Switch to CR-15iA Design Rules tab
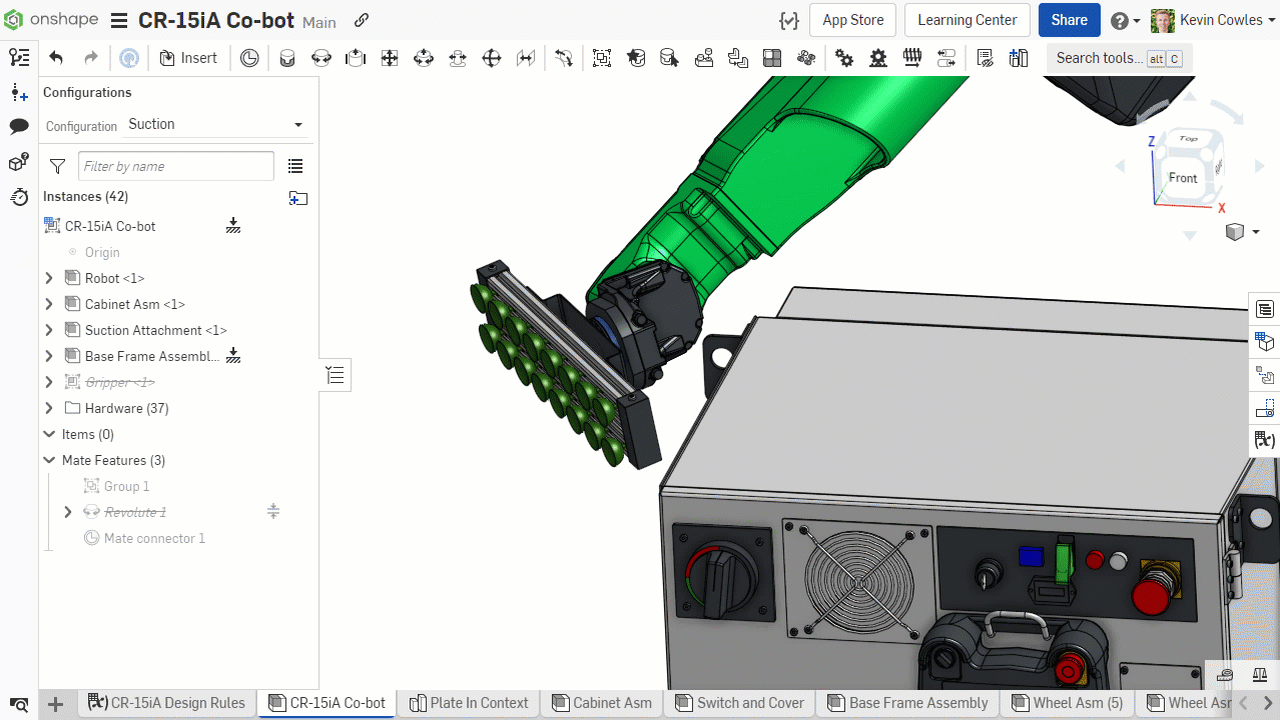 coord(167,703)
